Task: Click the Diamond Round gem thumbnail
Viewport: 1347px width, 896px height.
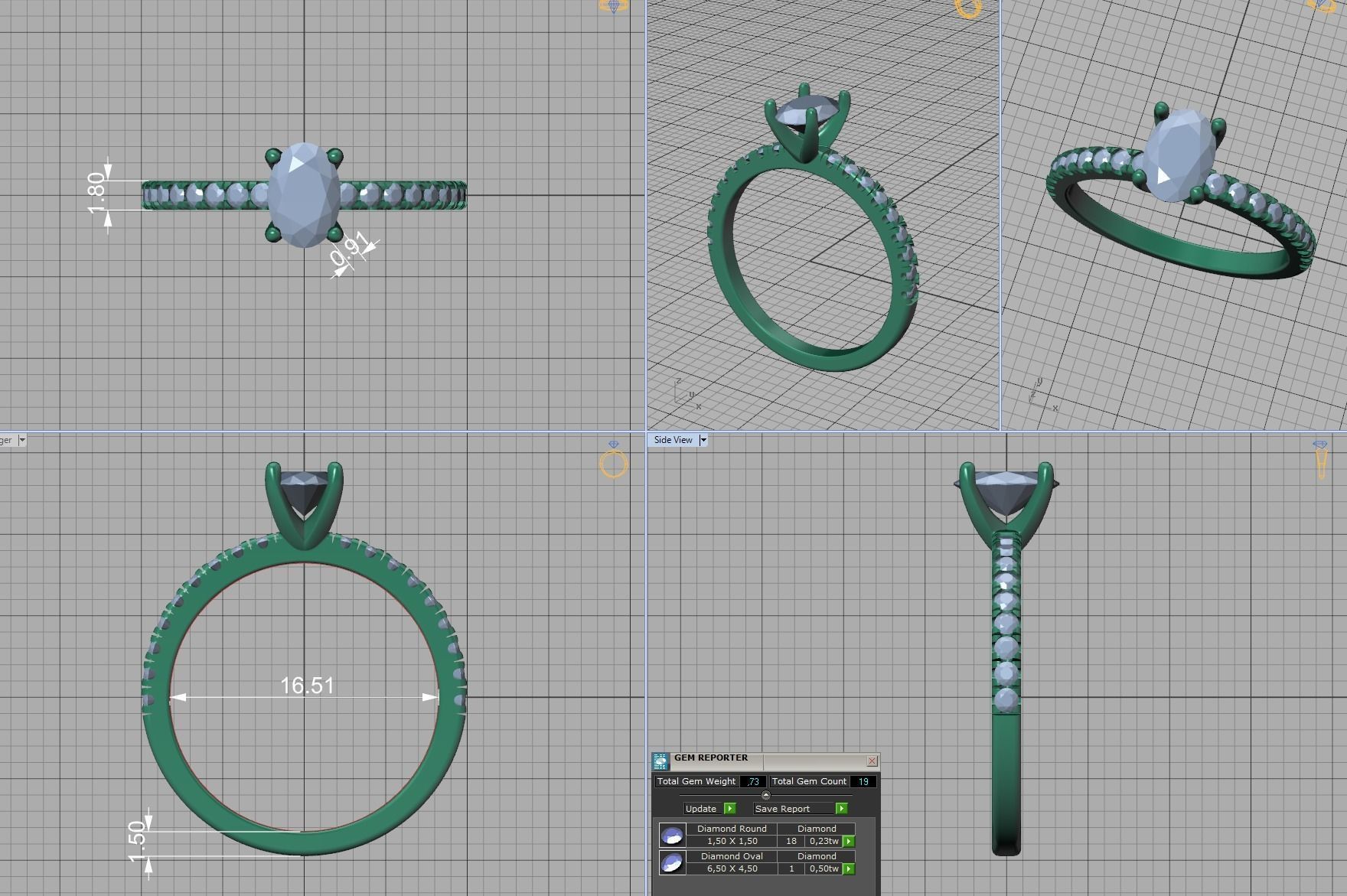Action: 672,836
